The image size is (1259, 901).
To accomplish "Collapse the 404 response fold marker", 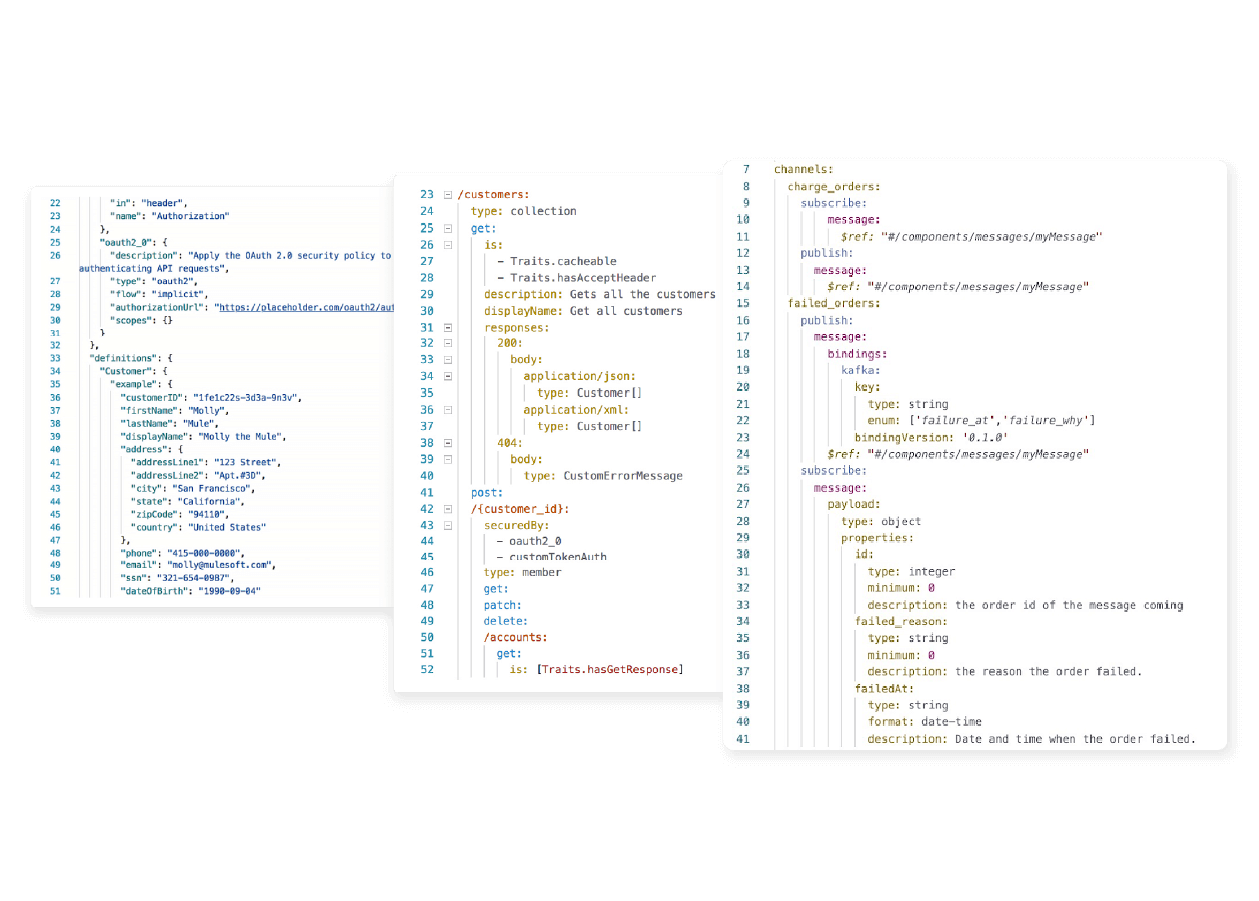I will point(447,442).
